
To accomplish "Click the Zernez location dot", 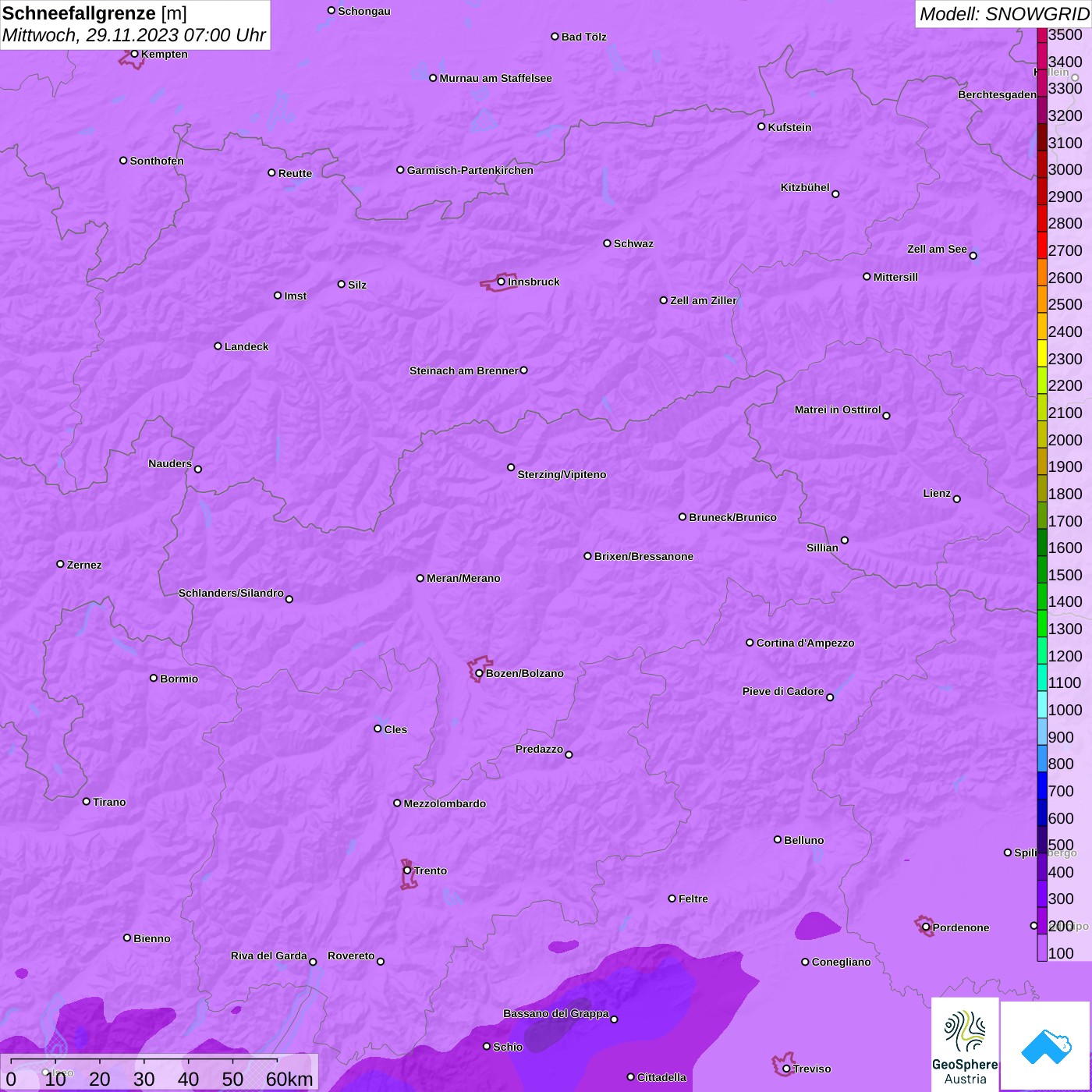I will tap(60, 564).
